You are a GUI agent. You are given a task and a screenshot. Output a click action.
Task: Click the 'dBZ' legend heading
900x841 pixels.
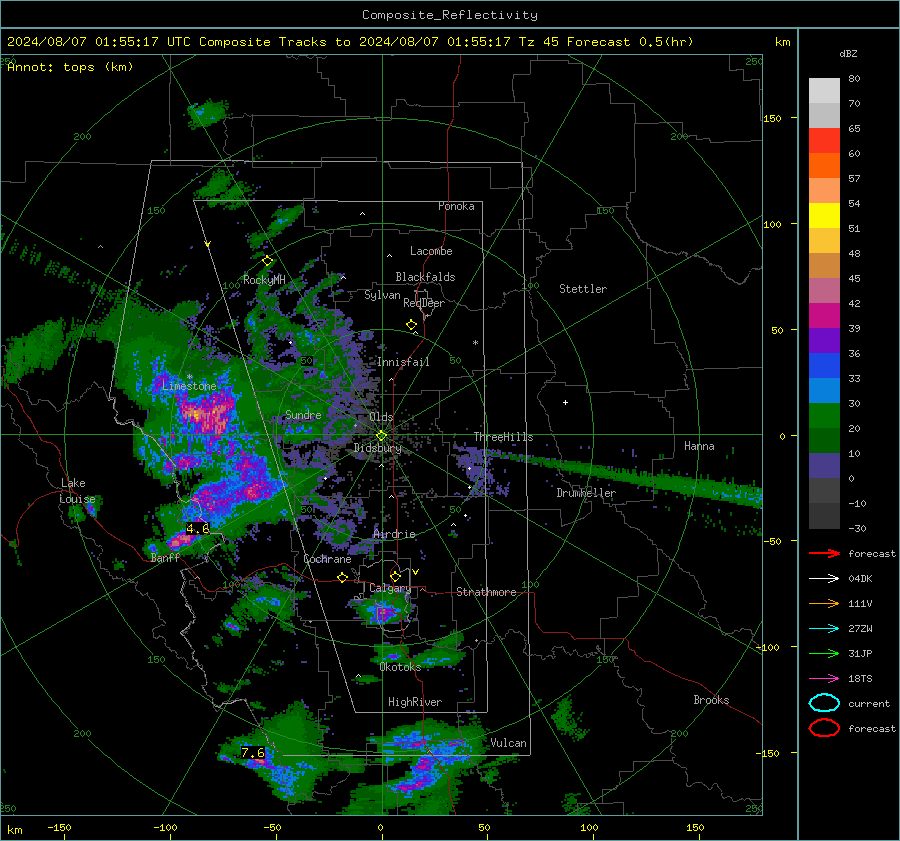pos(848,53)
